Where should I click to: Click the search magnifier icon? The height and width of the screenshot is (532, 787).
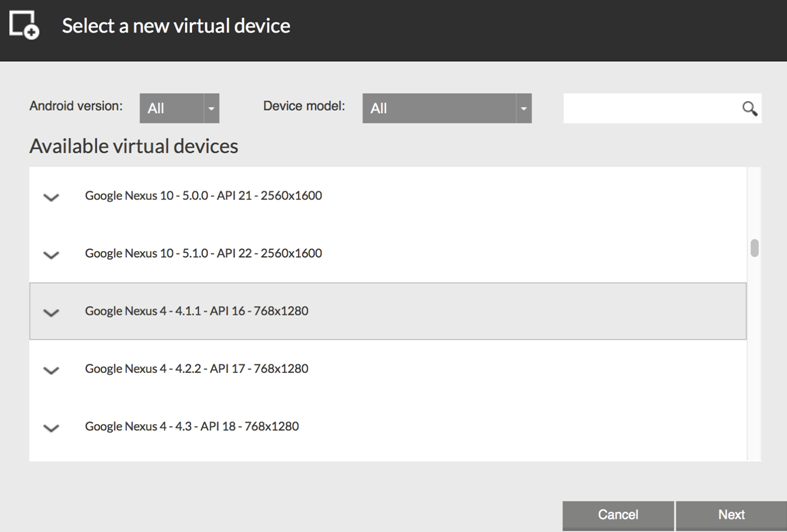click(x=749, y=108)
